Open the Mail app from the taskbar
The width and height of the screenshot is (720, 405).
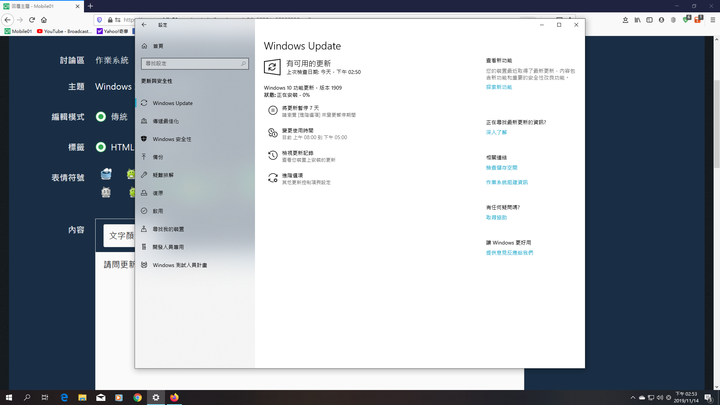tap(101, 398)
